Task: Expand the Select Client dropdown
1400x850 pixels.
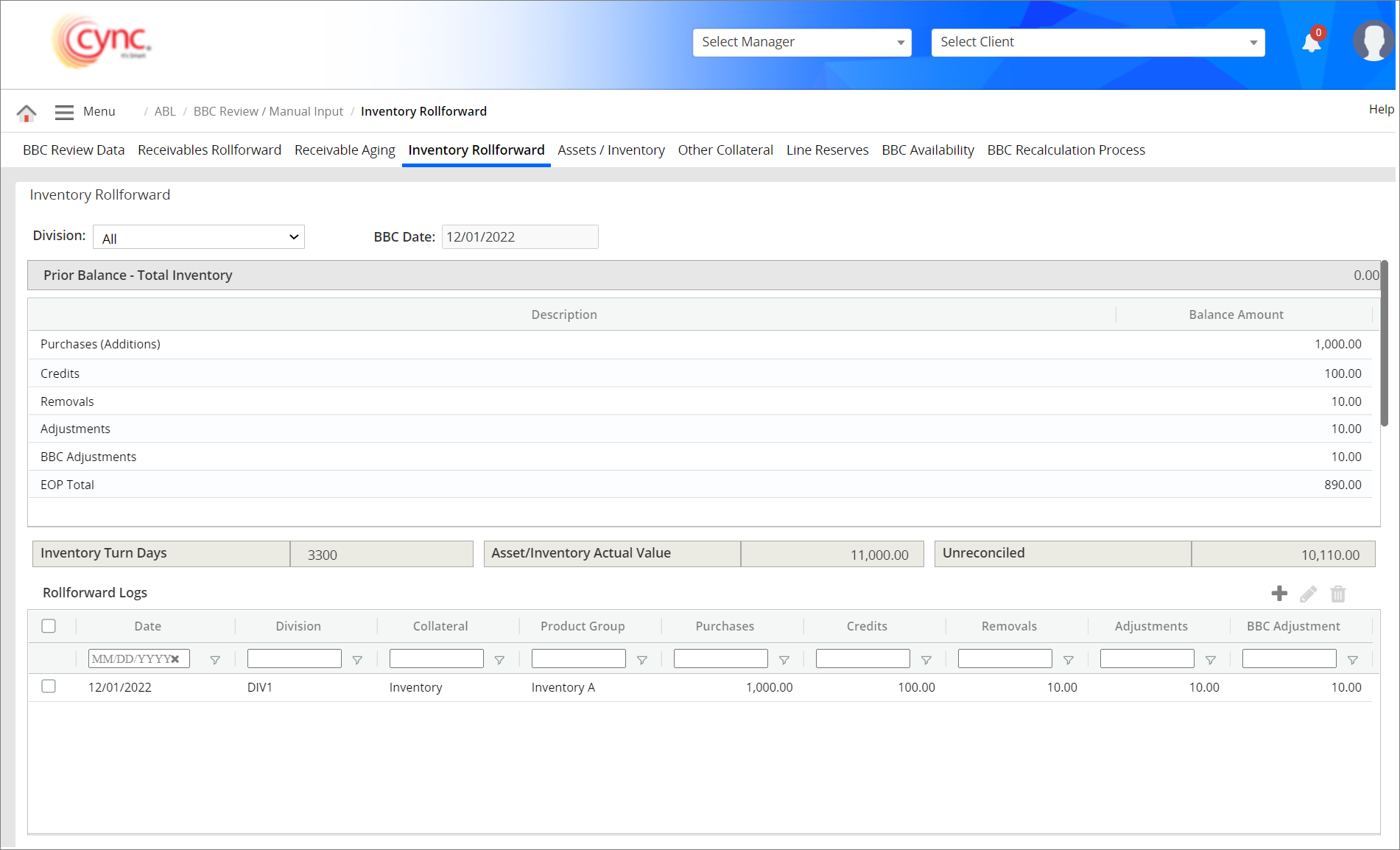Action: (x=1097, y=42)
